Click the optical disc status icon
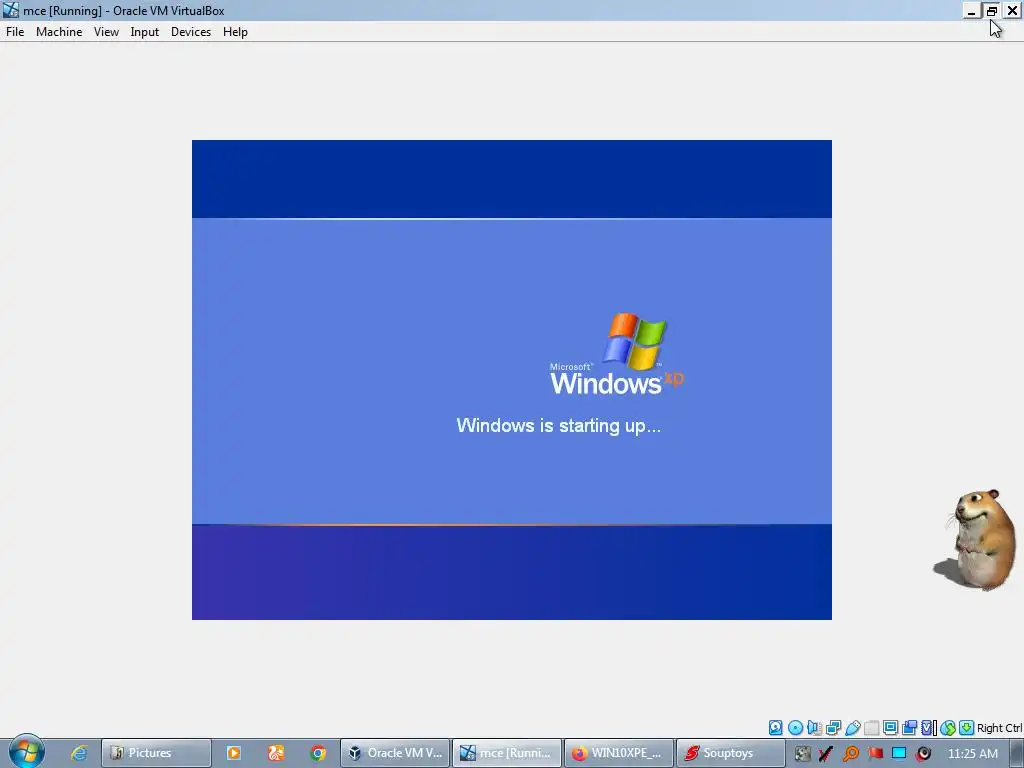The height and width of the screenshot is (768, 1024). point(795,728)
